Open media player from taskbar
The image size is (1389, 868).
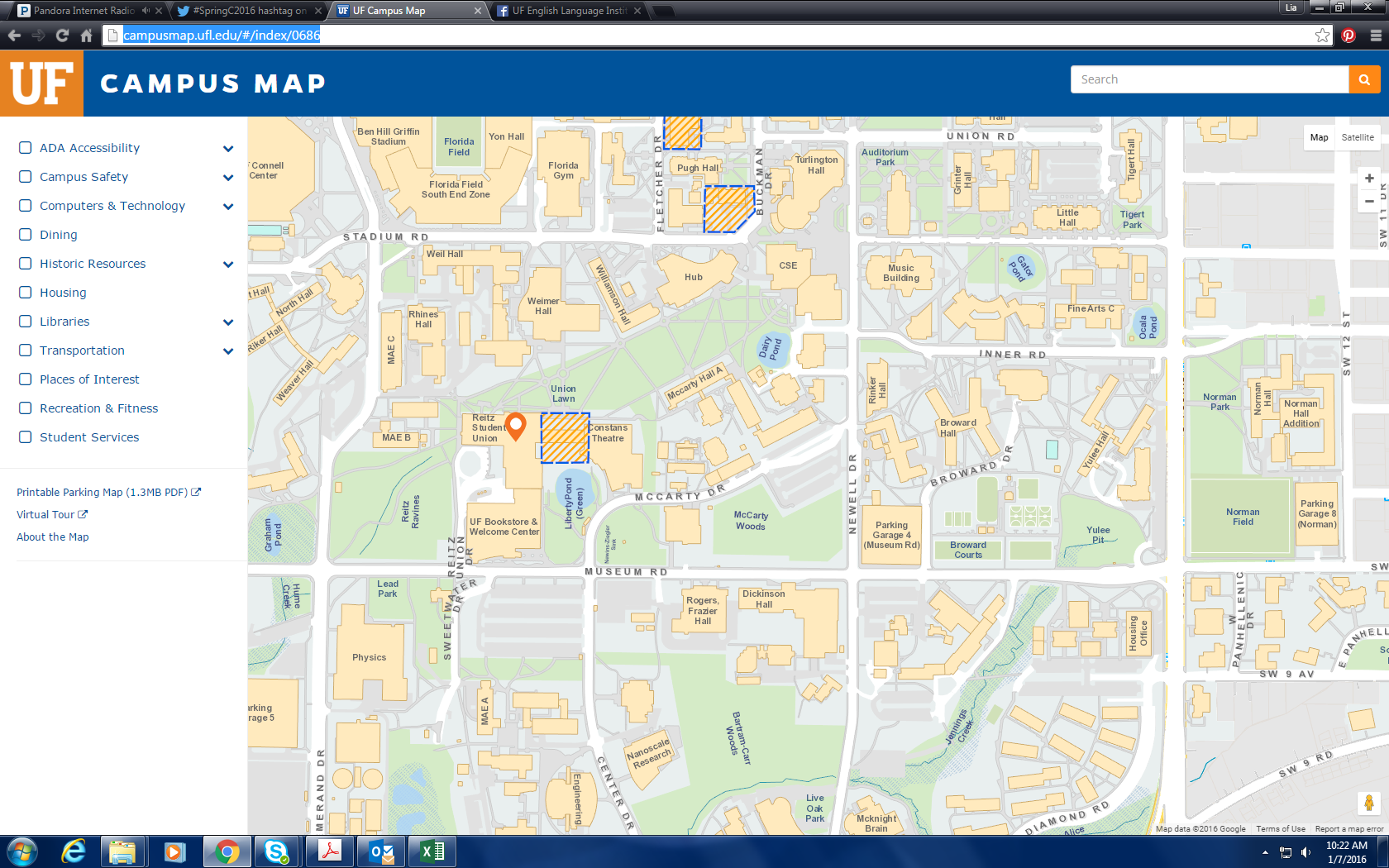[x=174, y=851]
